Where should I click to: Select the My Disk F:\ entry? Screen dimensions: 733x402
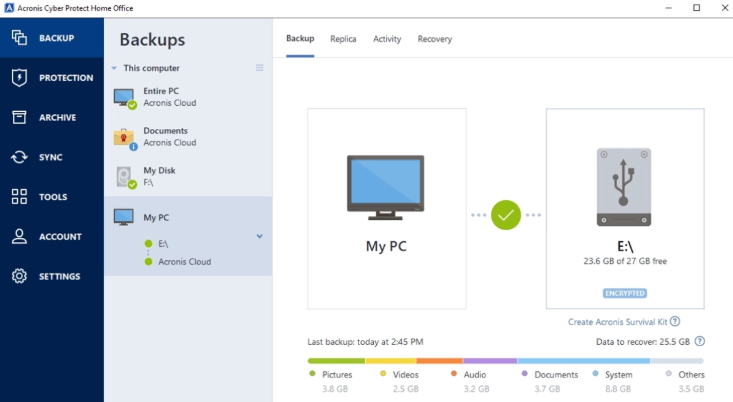point(188,176)
